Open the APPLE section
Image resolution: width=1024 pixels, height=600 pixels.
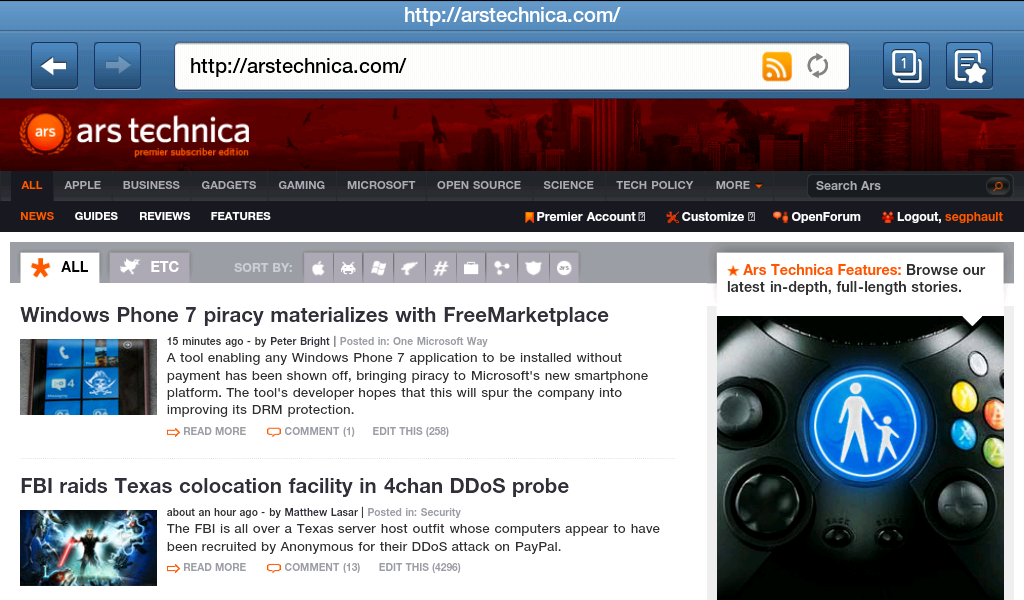pos(82,185)
